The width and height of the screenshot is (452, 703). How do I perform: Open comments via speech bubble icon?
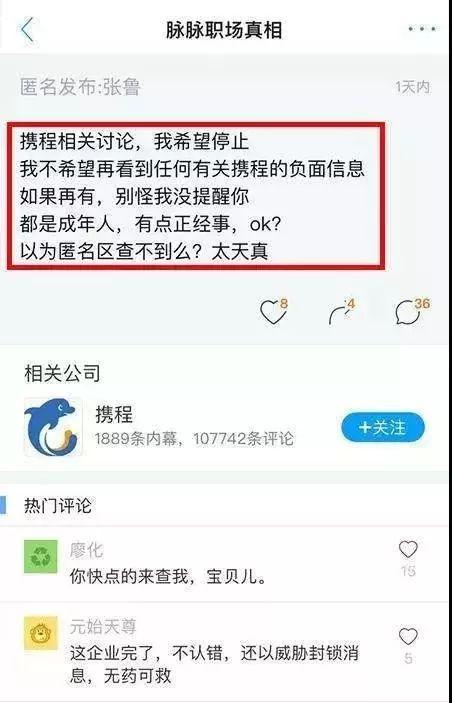(410, 312)
